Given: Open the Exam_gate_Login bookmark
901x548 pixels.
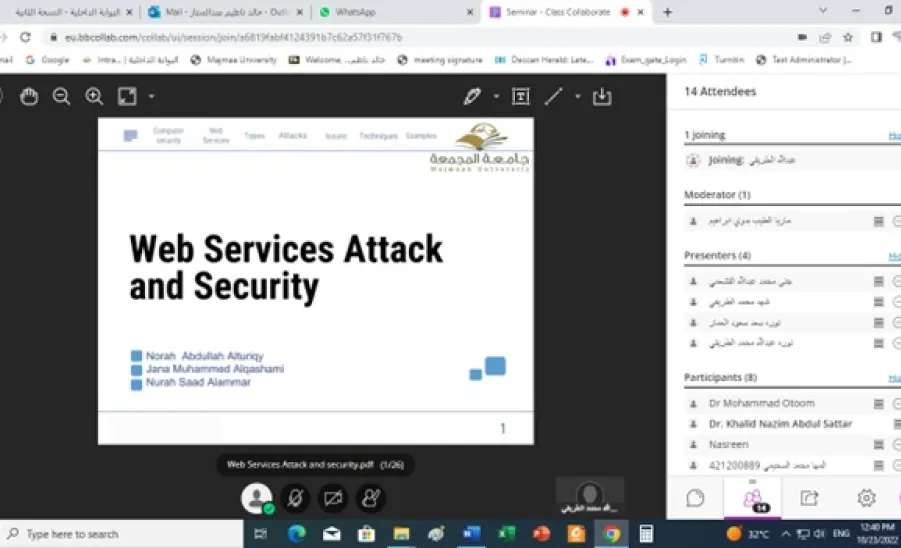Looking at the screenshot, I should coord(646,60).
